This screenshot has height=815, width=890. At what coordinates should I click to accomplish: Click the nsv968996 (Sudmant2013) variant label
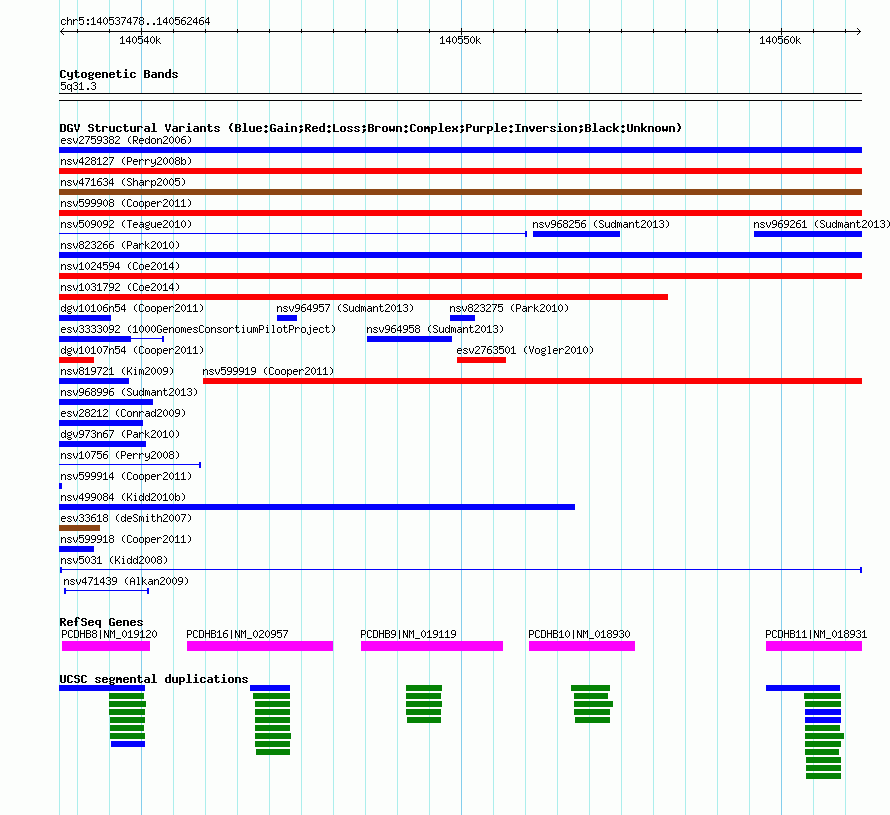(129, 392)
